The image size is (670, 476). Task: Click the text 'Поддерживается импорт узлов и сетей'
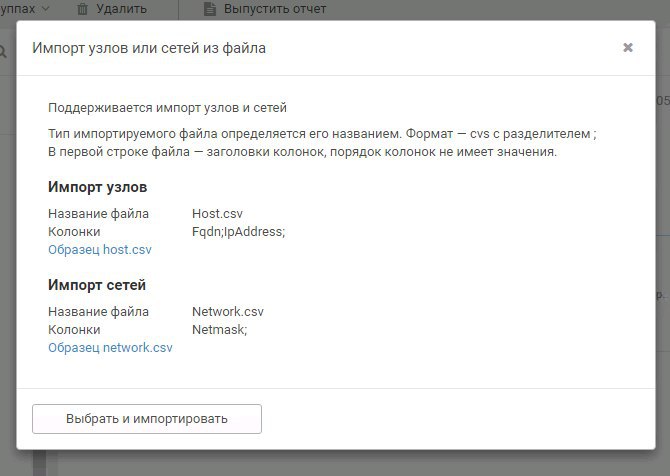(167, 108)
